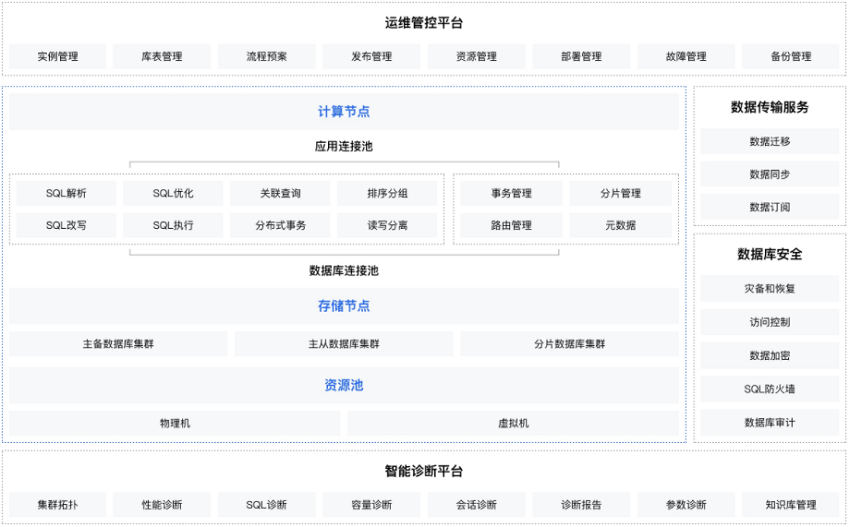Select the SQL诊断 box
The width and height of the screenshot is (850, 527).
[267, 505]
